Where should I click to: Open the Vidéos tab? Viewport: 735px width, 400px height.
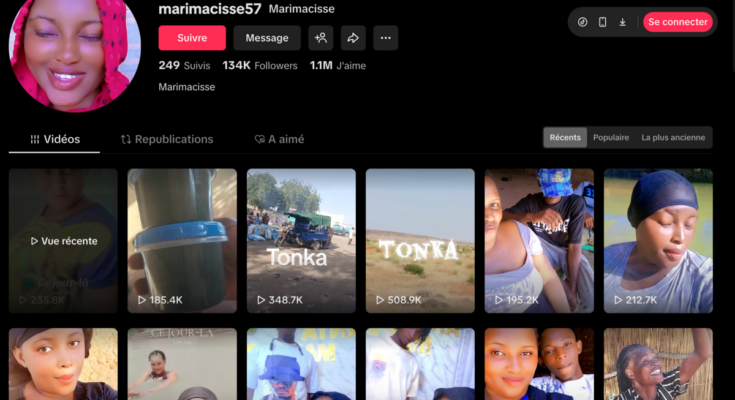[54, 139]
